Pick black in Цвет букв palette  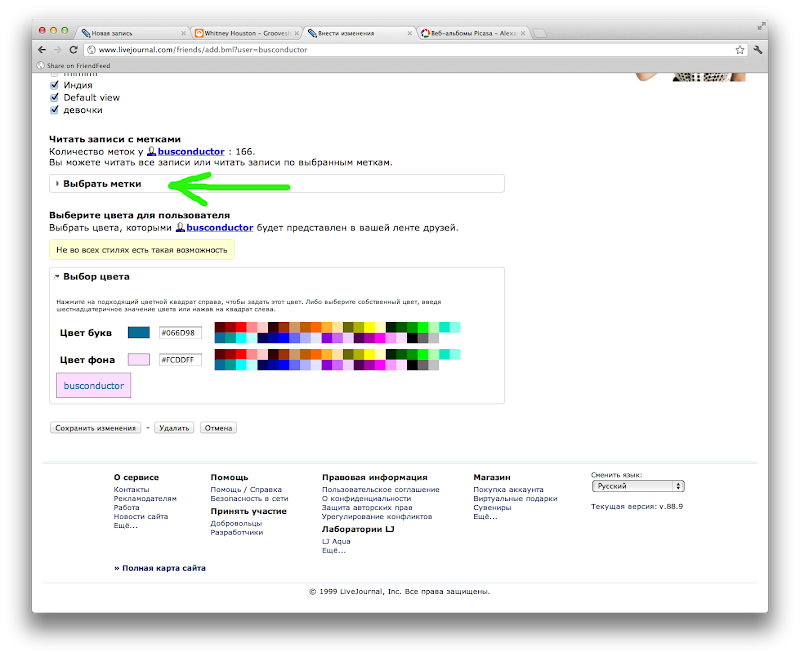pos(412,338)
